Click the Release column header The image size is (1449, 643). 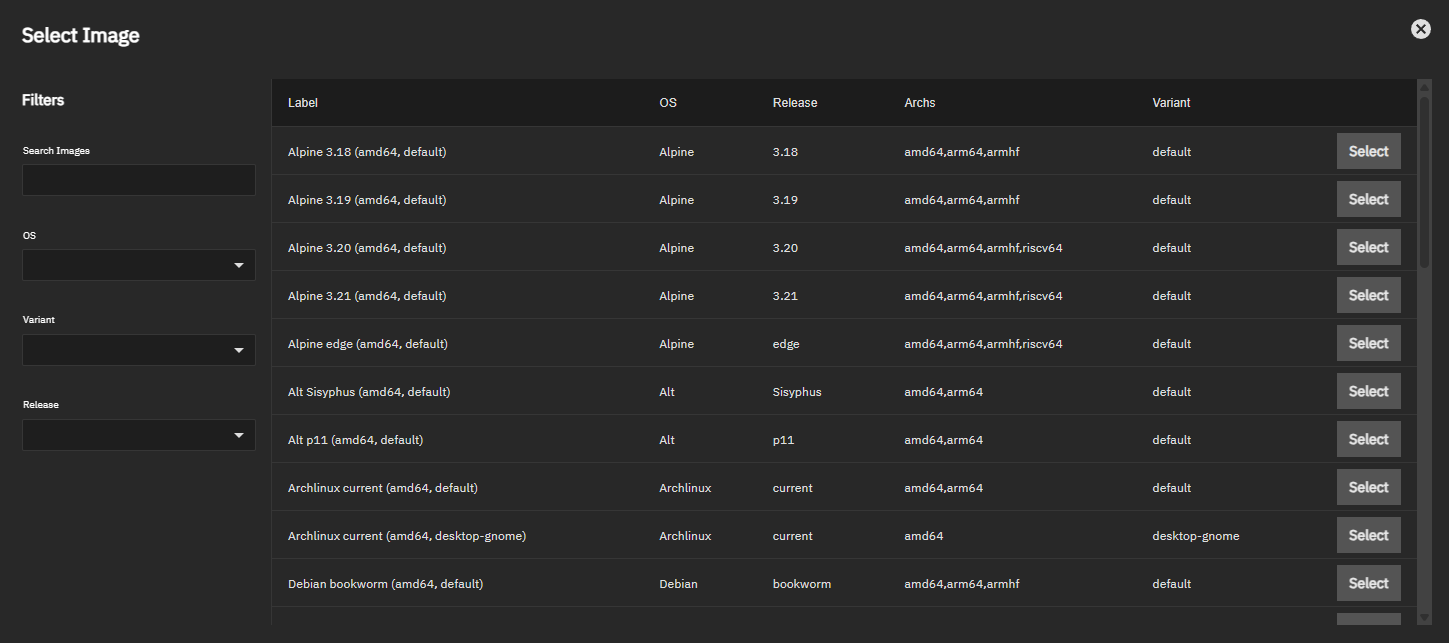pos(794,103)
